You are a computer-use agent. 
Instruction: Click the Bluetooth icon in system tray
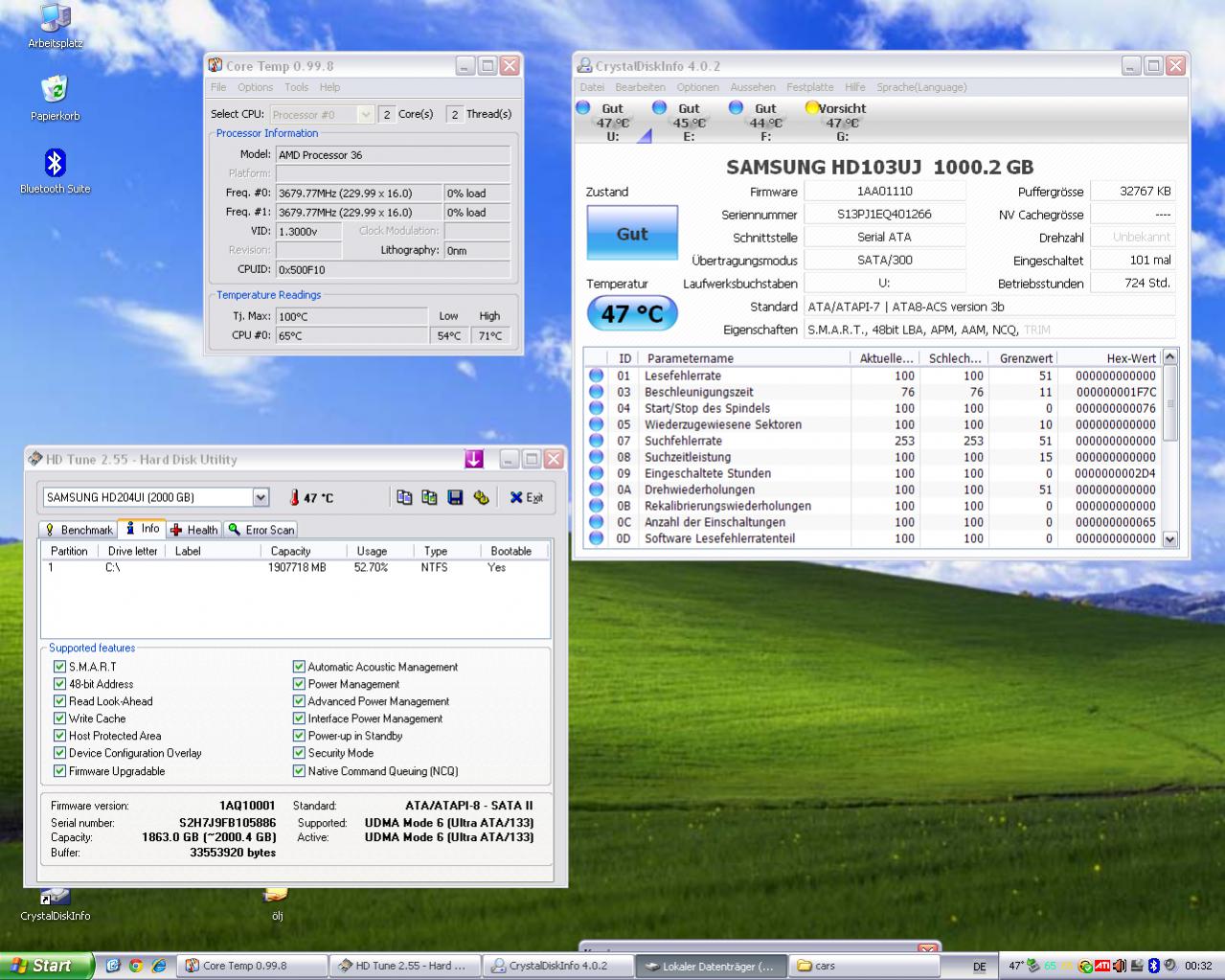click(1154, 966)
